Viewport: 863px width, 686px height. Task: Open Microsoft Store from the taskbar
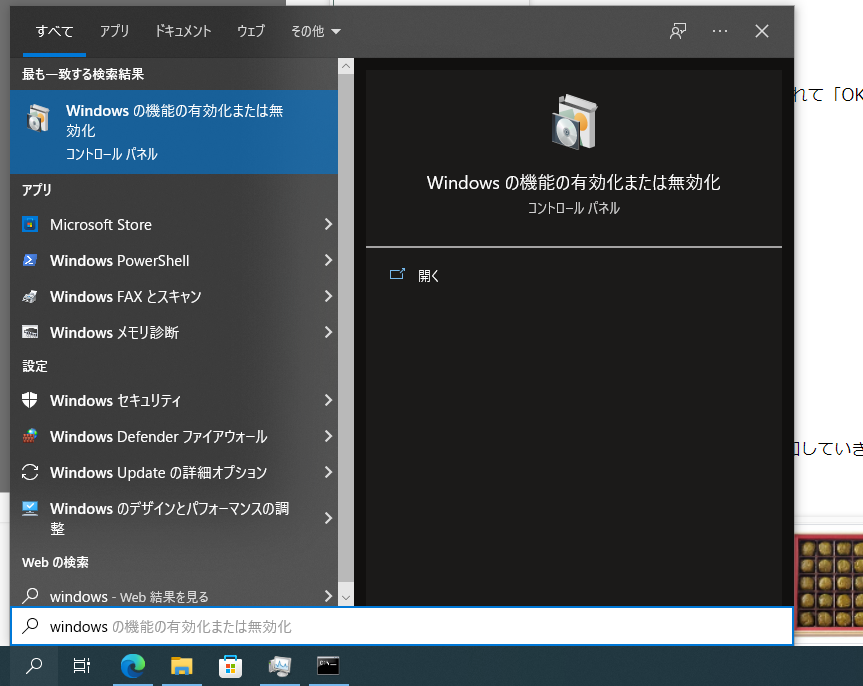(x=231, y=666)
